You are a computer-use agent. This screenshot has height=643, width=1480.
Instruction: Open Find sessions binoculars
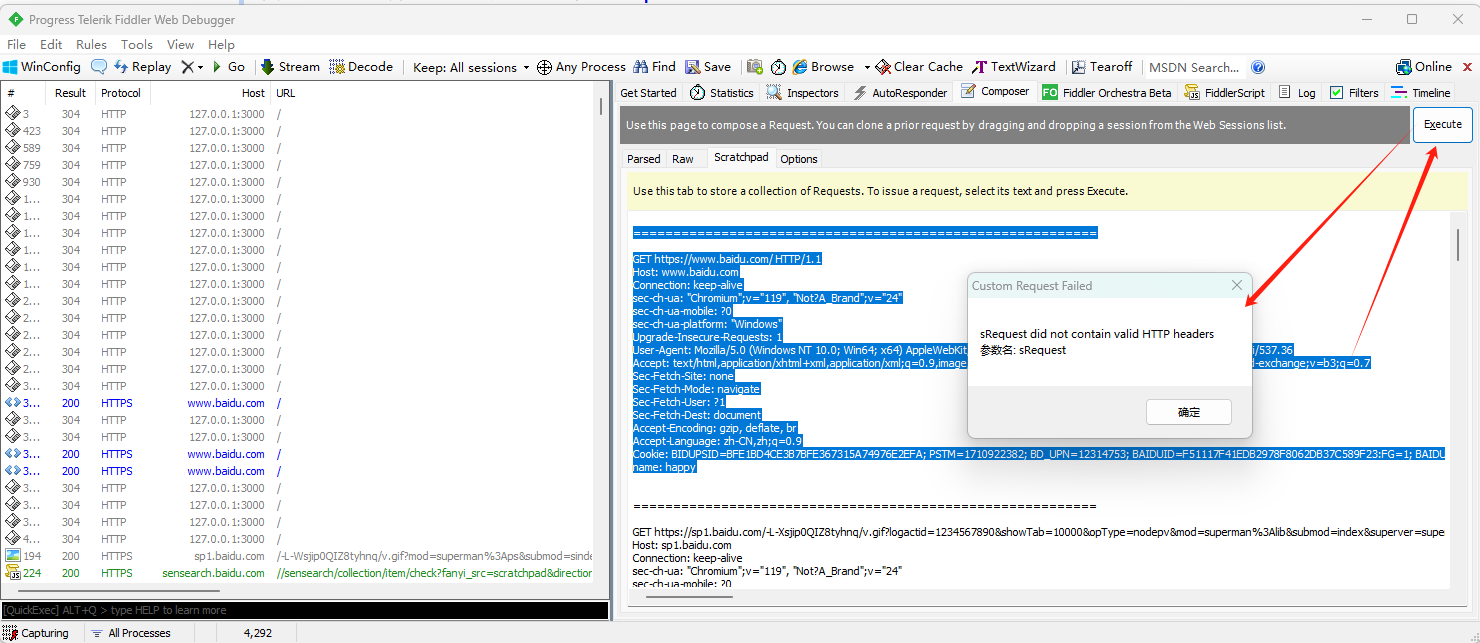(654, 67)
